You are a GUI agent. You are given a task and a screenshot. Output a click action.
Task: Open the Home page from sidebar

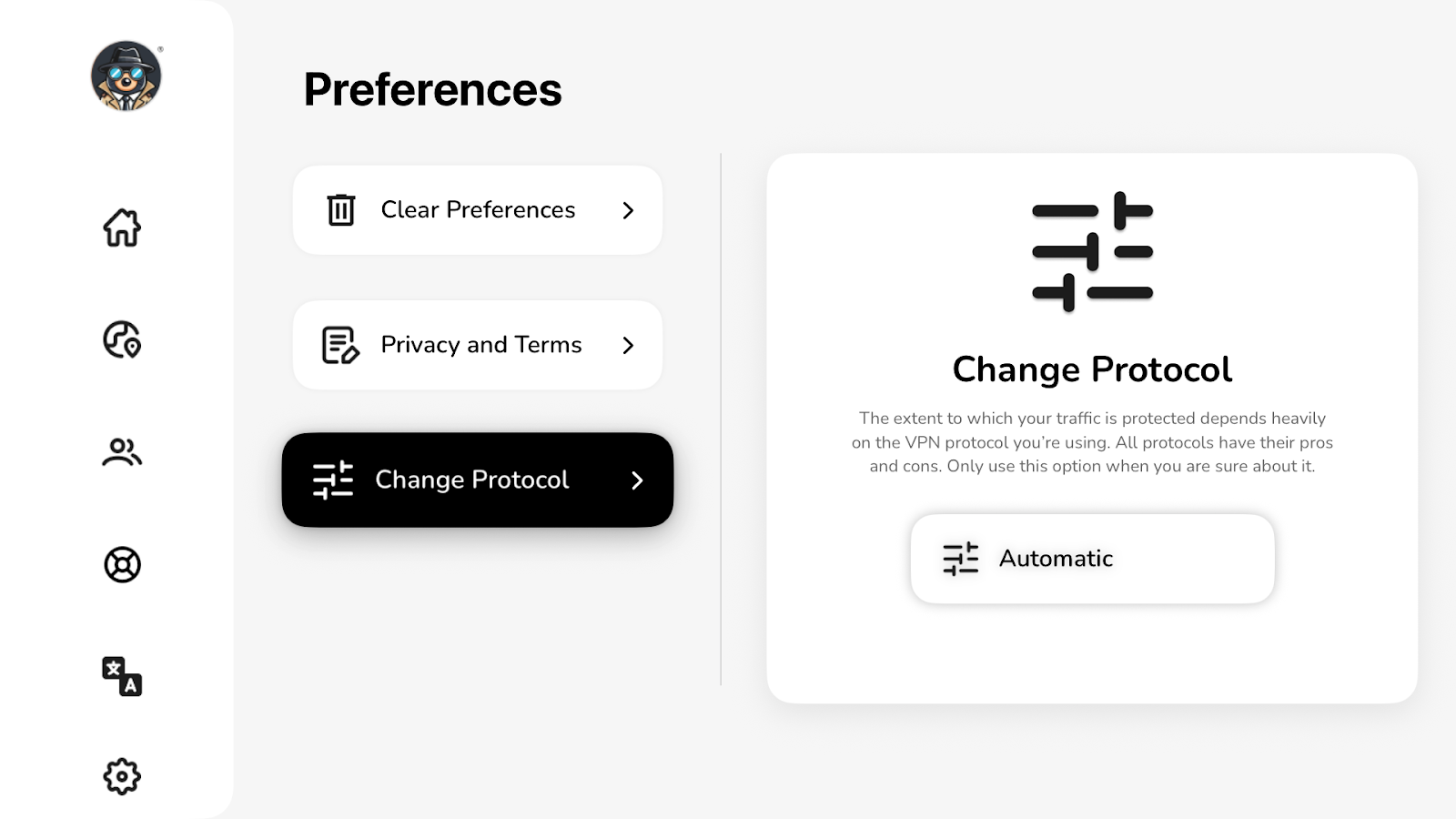(x=122, y=227)
